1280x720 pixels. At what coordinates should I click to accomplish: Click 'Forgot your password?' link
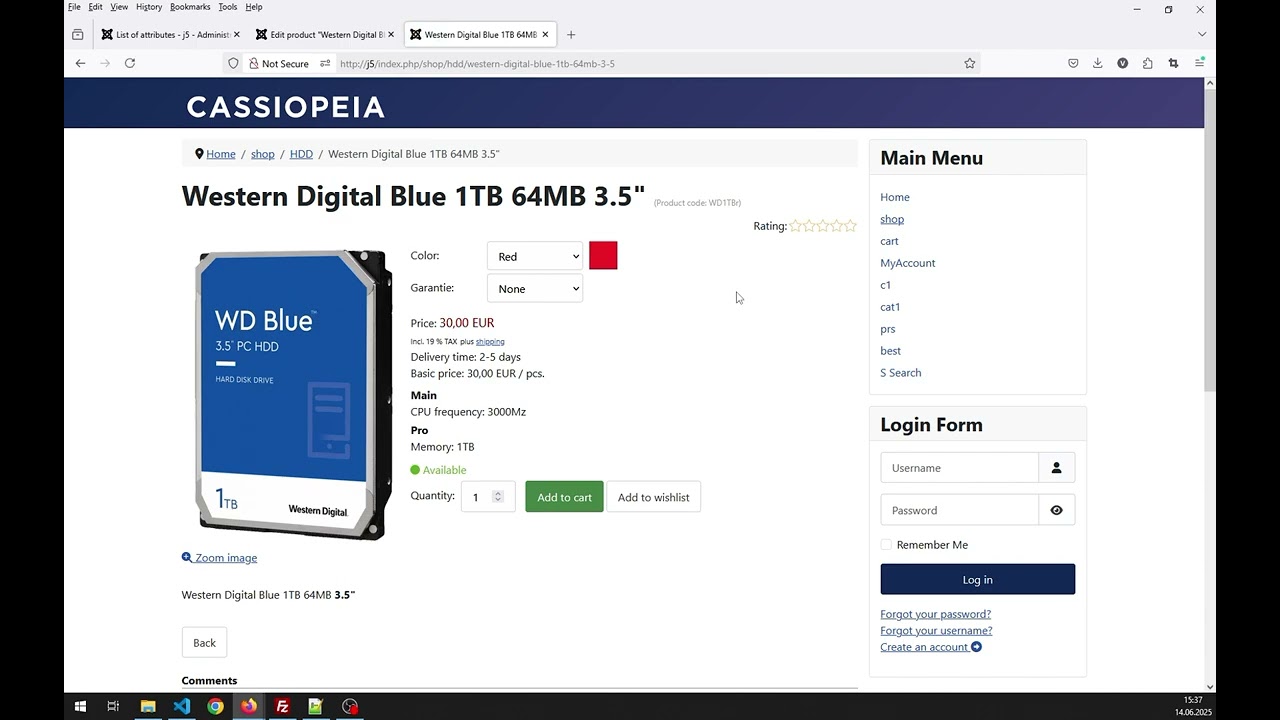tap(936, 614)
